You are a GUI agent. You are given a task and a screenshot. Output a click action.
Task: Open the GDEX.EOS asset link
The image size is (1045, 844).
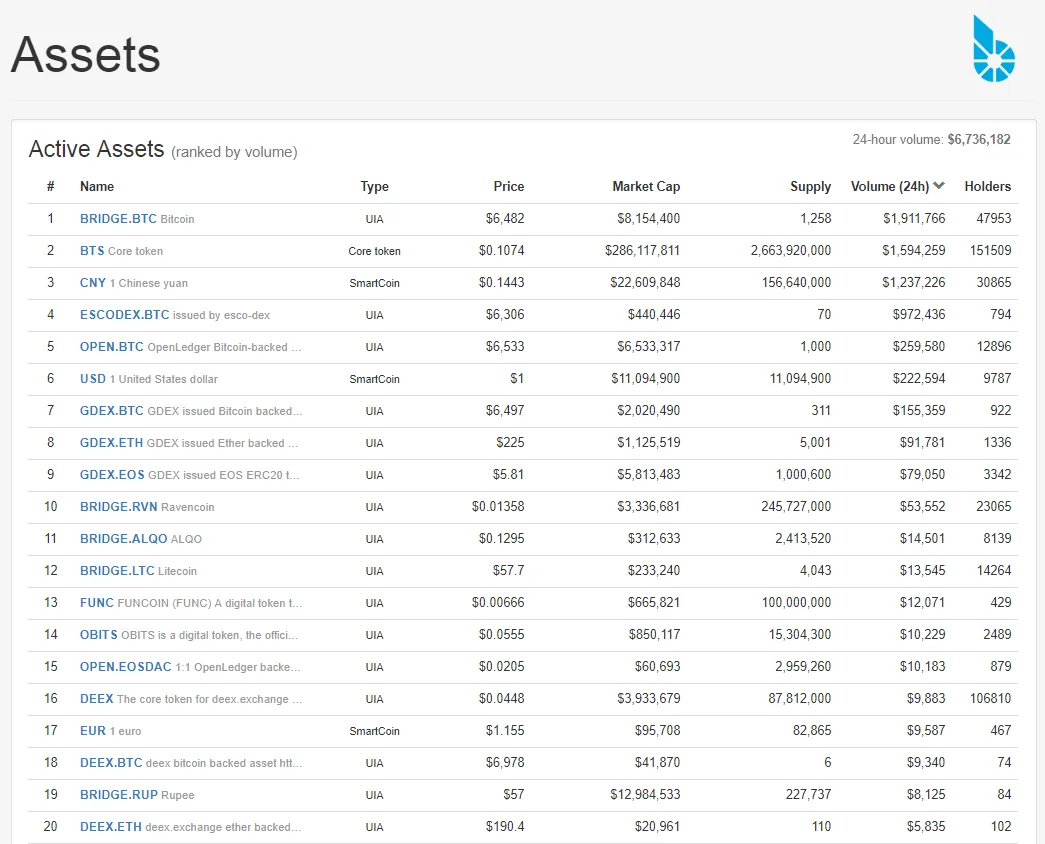coord(112,475)
